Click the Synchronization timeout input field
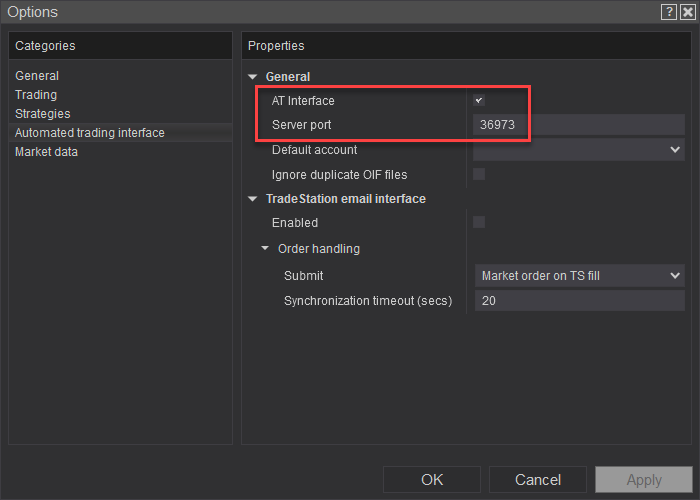This screenshot has width=700, height=500. pos(578,301)
